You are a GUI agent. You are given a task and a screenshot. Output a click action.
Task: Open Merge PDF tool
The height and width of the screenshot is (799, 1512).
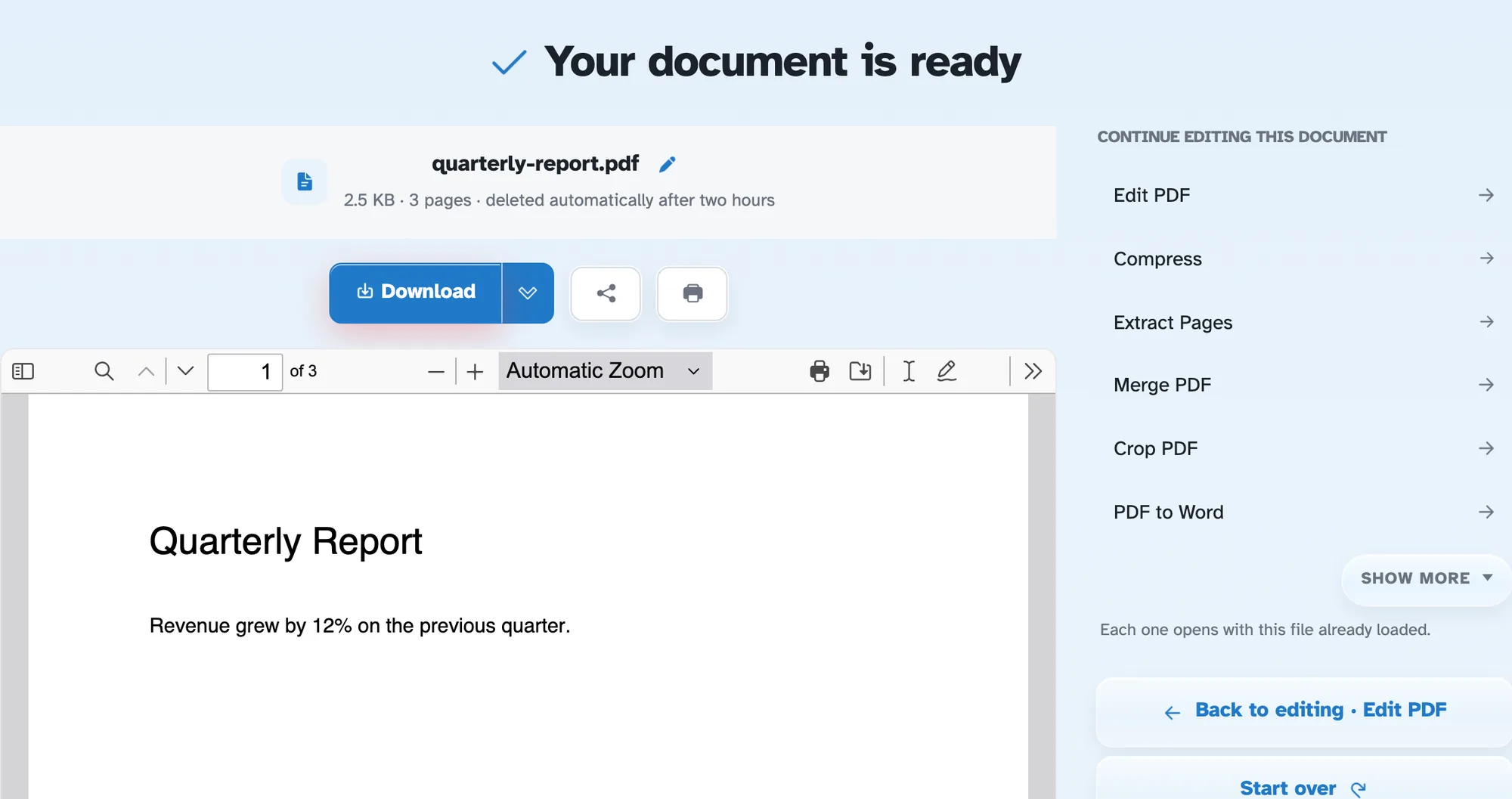point(1303,385)
